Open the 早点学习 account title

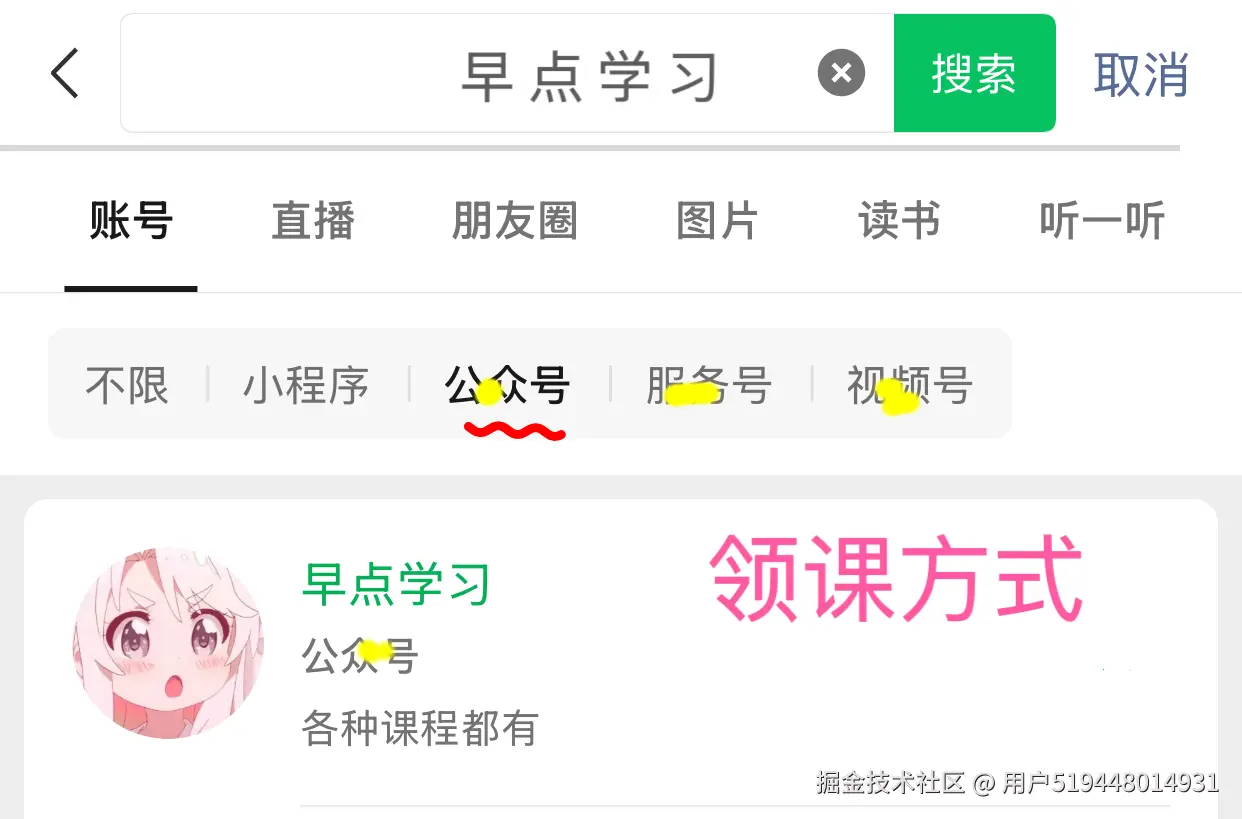point(396,584)
